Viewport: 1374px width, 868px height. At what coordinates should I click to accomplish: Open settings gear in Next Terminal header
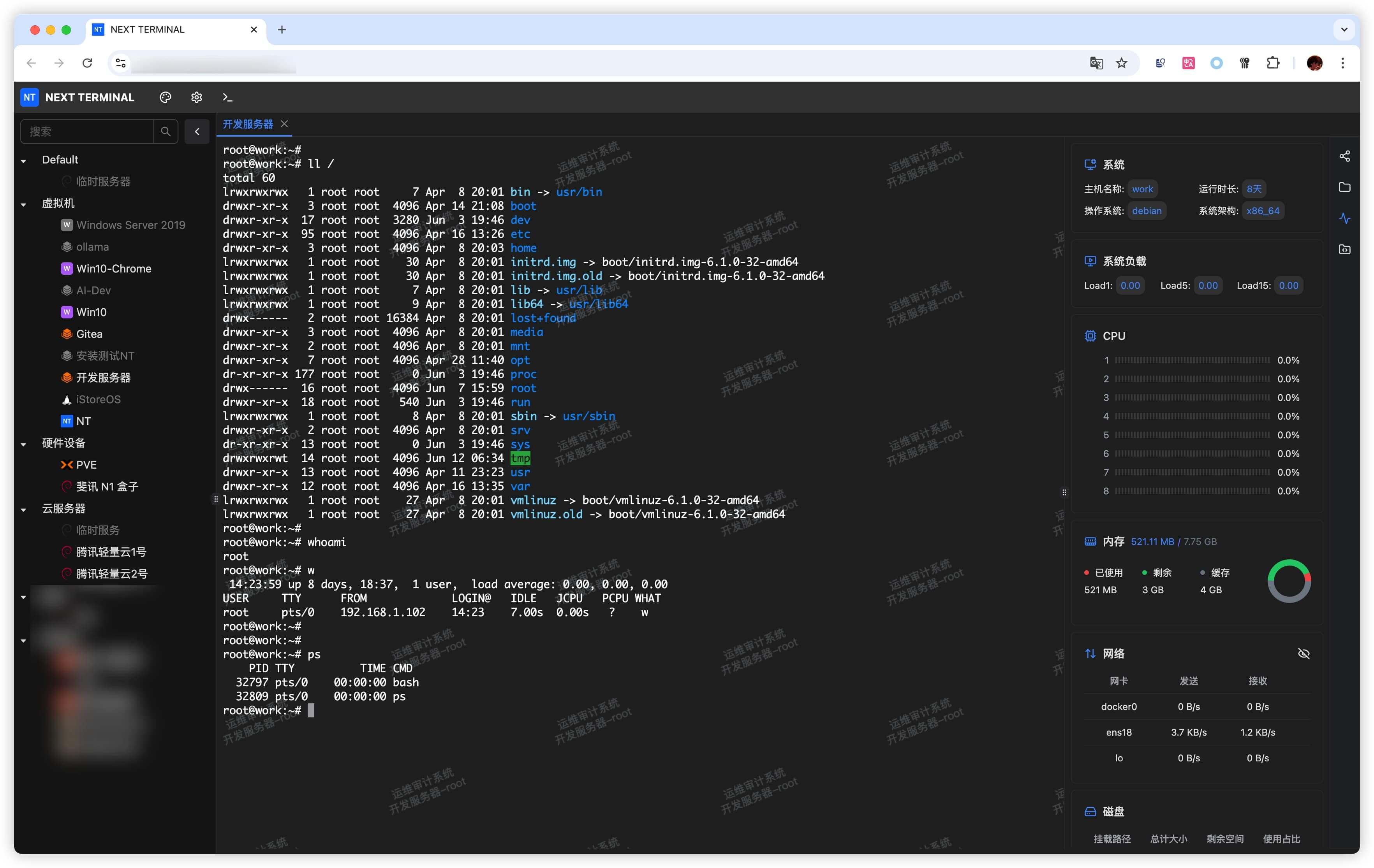pos(196,98)
